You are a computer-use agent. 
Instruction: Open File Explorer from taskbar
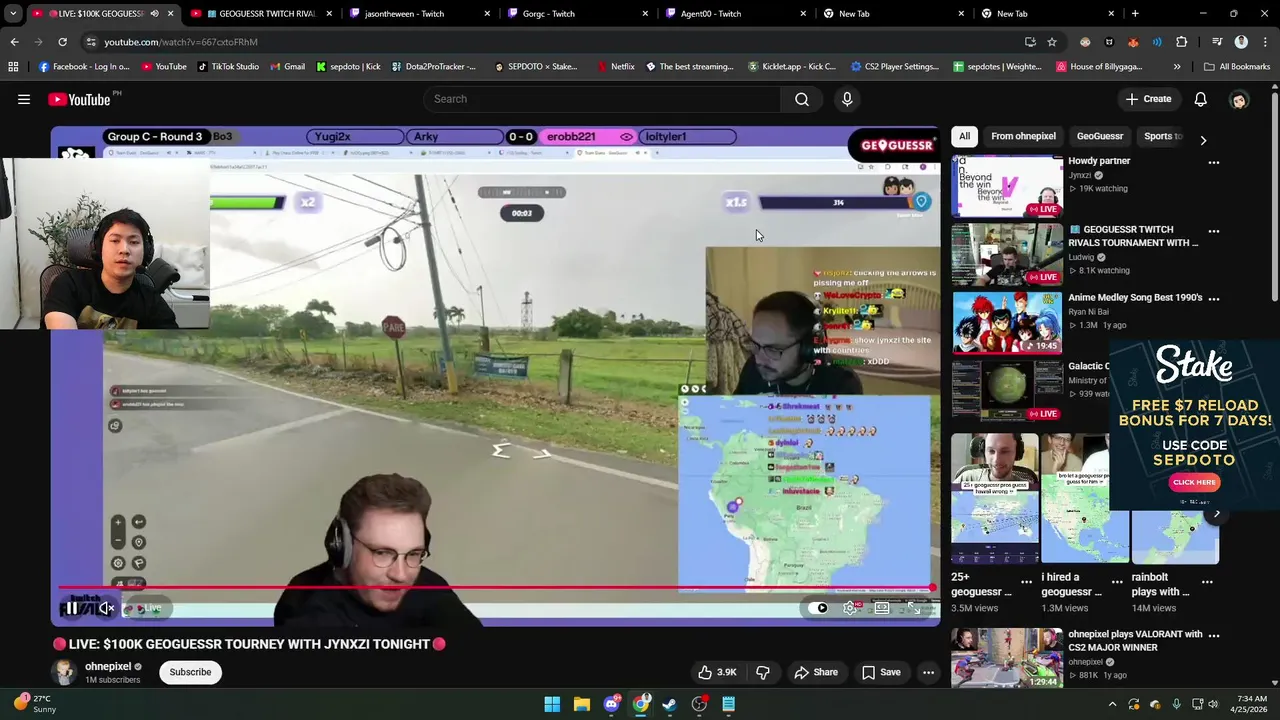(x=581, y=704)
